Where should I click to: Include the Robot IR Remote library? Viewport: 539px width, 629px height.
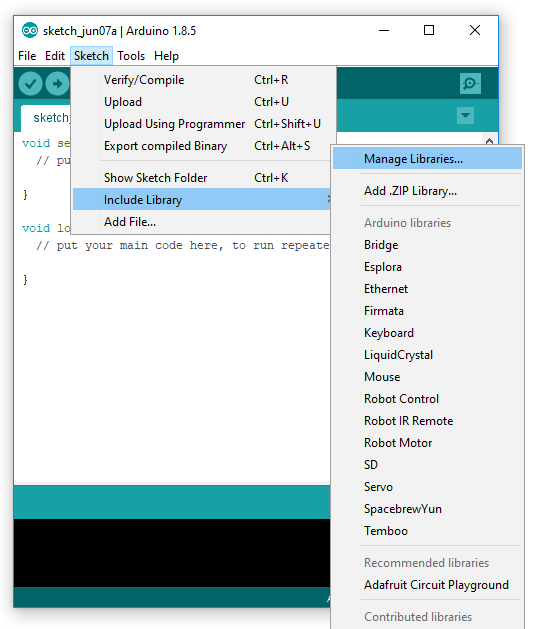coord(428,421)
